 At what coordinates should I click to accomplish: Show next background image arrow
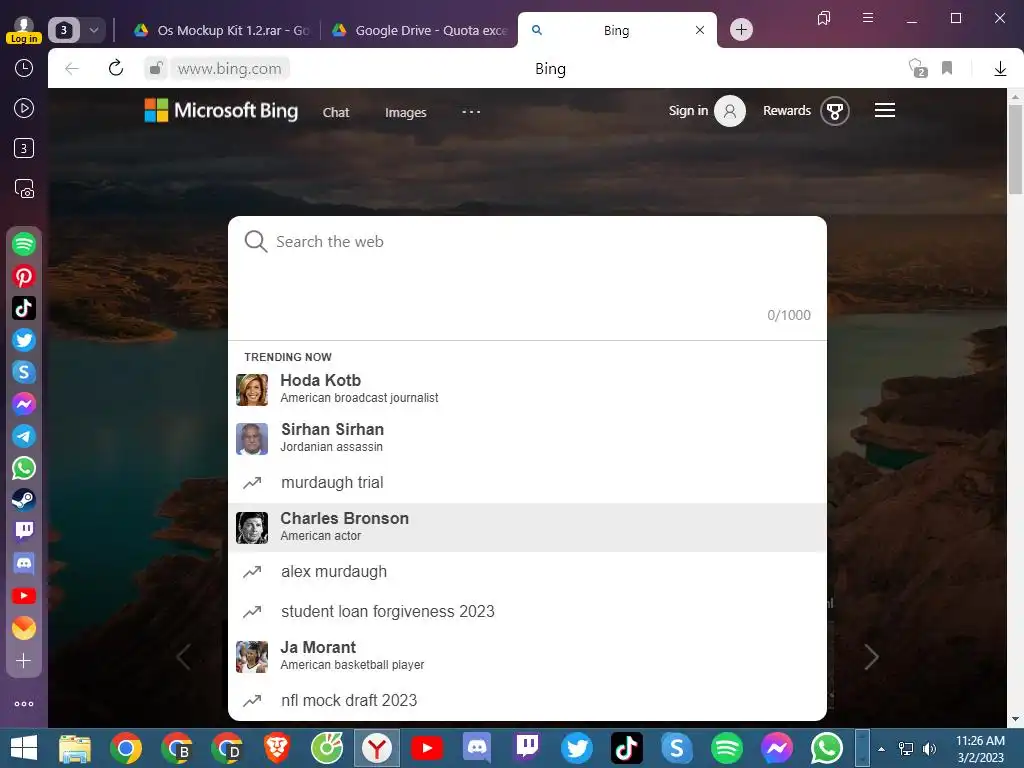(871, 657)
